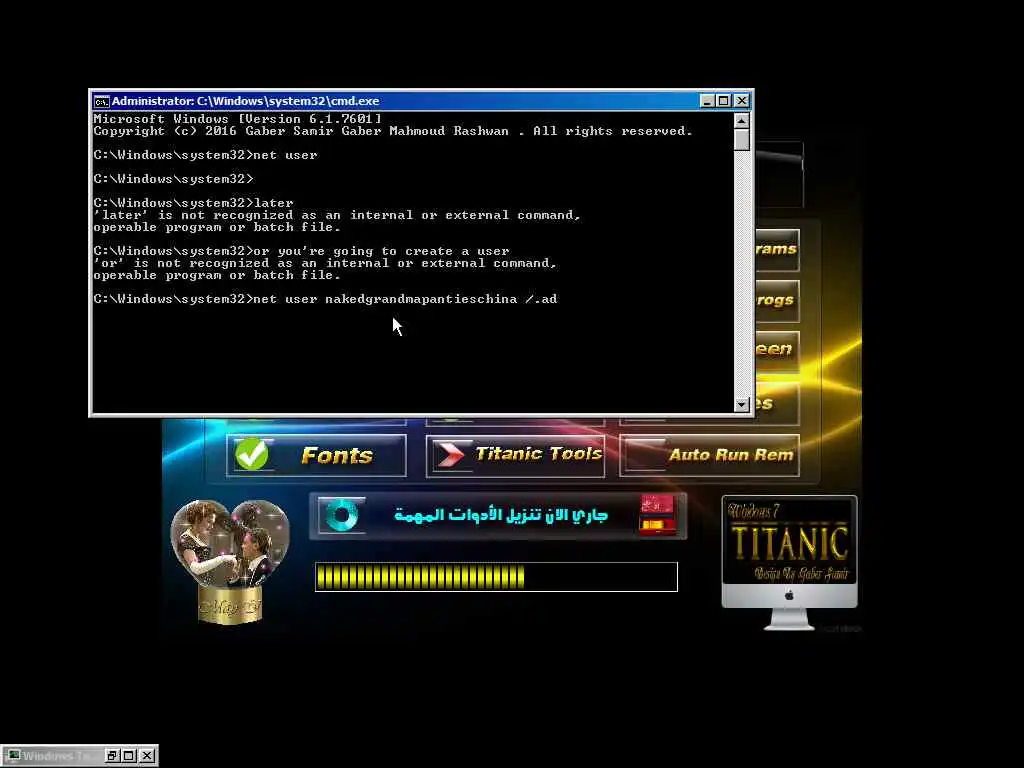
Task: Click the red arrow icon on Titanic Tools
Action: (449, 455)
